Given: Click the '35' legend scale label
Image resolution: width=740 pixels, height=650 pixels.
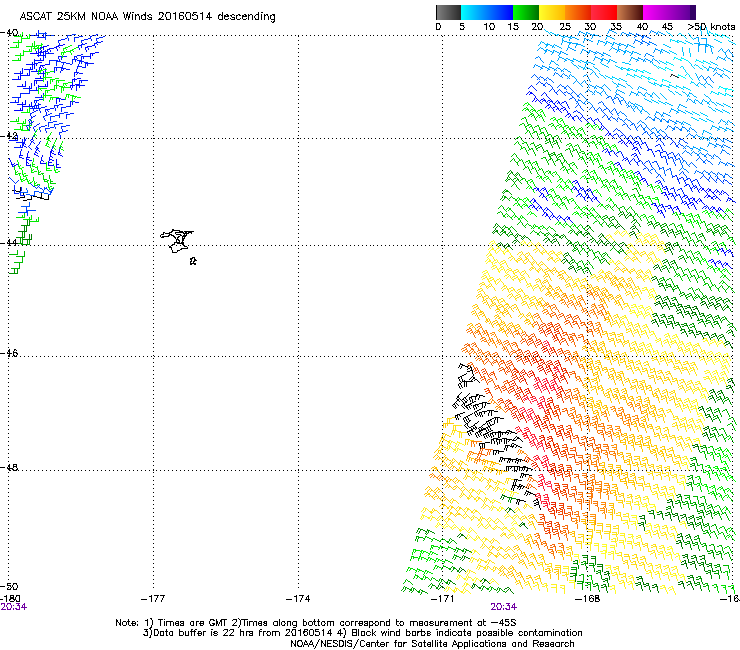Looking at the screenshot, I should 616,27.
